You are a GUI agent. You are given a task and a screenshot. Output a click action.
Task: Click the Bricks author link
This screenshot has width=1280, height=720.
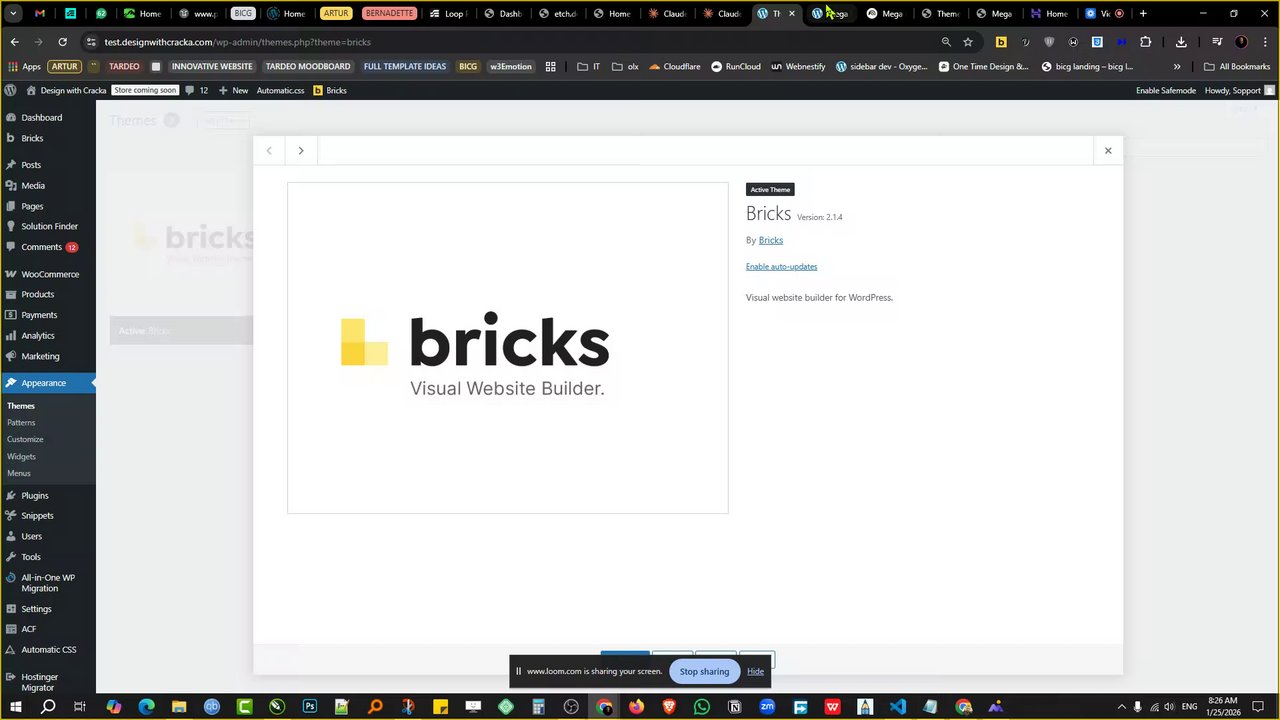point(770,240)
